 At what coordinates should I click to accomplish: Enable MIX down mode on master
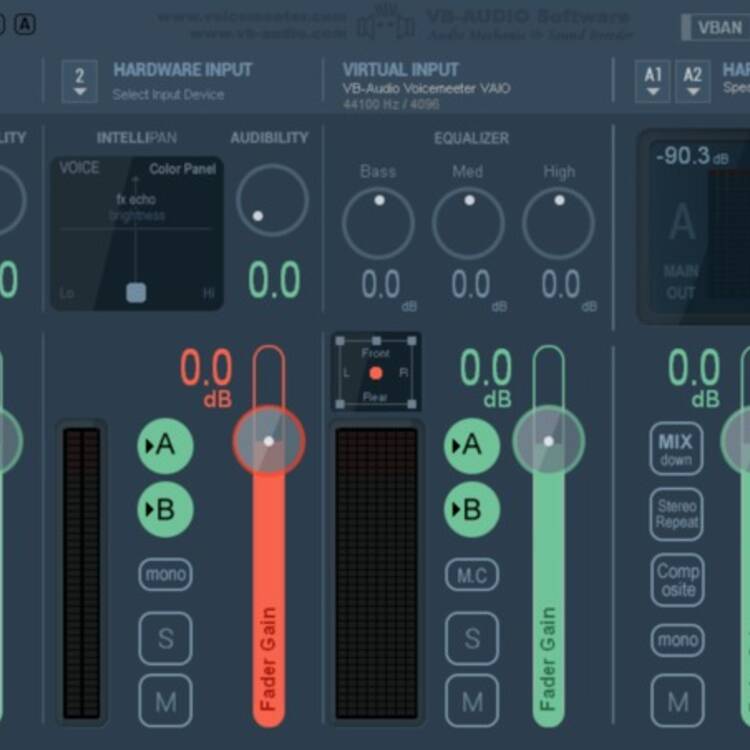[x=676, y=449]
